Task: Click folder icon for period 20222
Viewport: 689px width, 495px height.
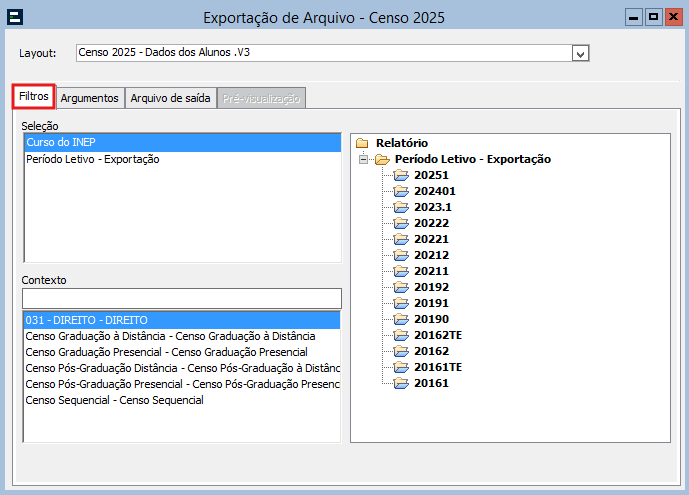Action: tap(401, 223)
